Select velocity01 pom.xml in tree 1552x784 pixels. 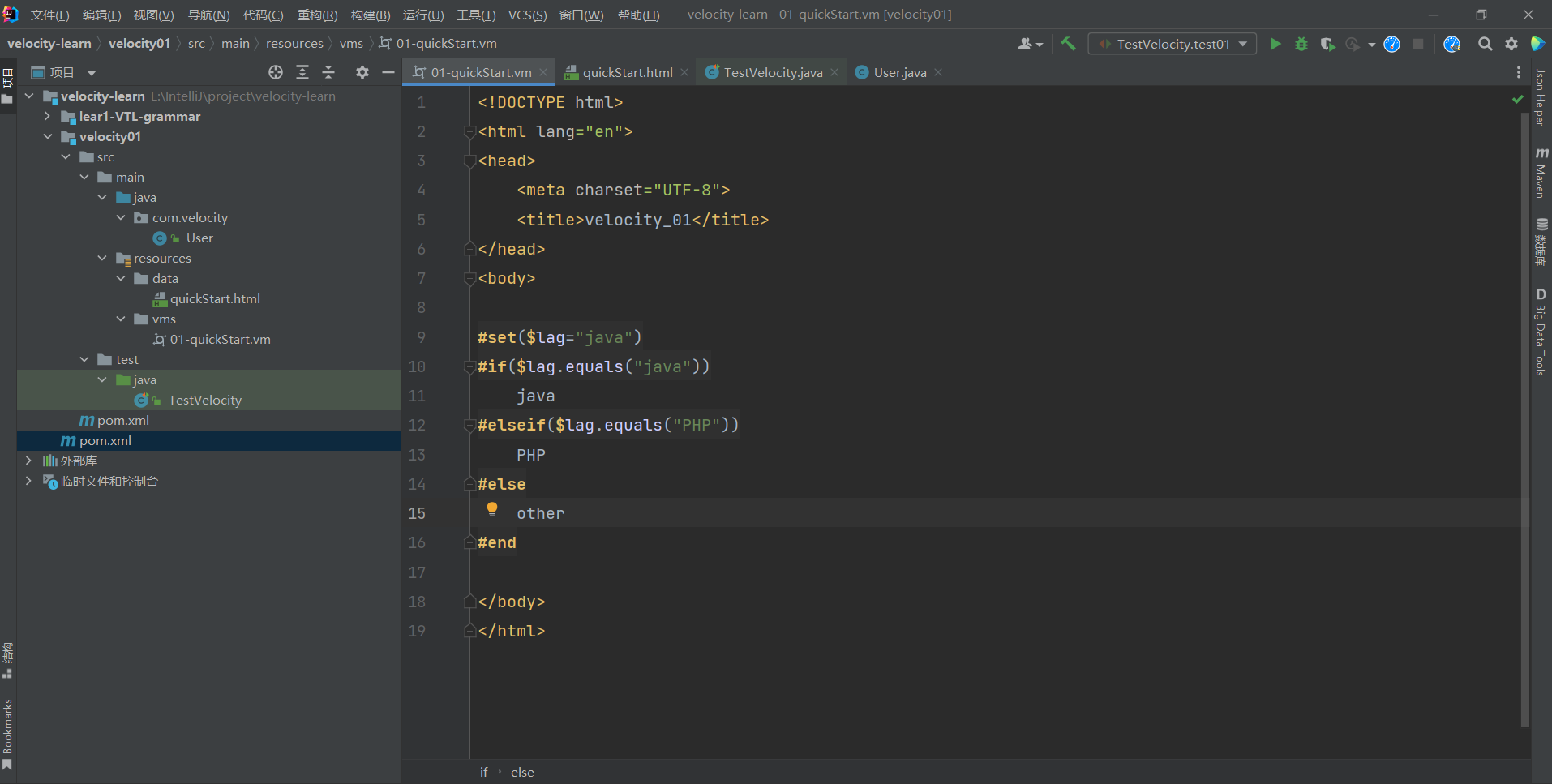(123, 420)
